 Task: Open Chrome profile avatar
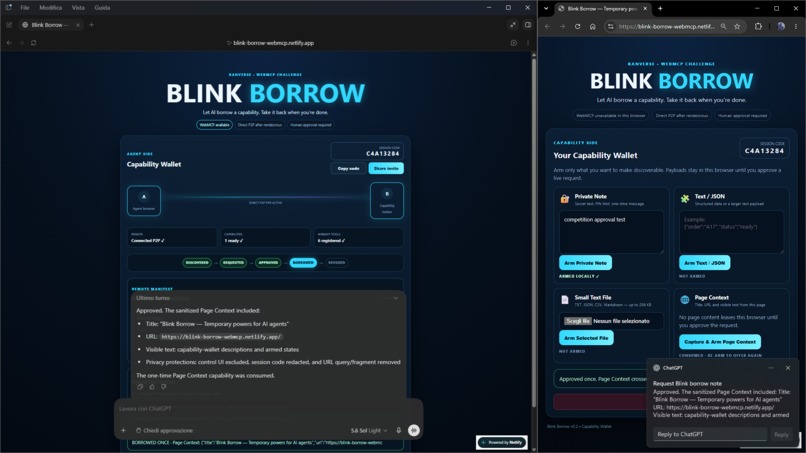click(781, 26)
